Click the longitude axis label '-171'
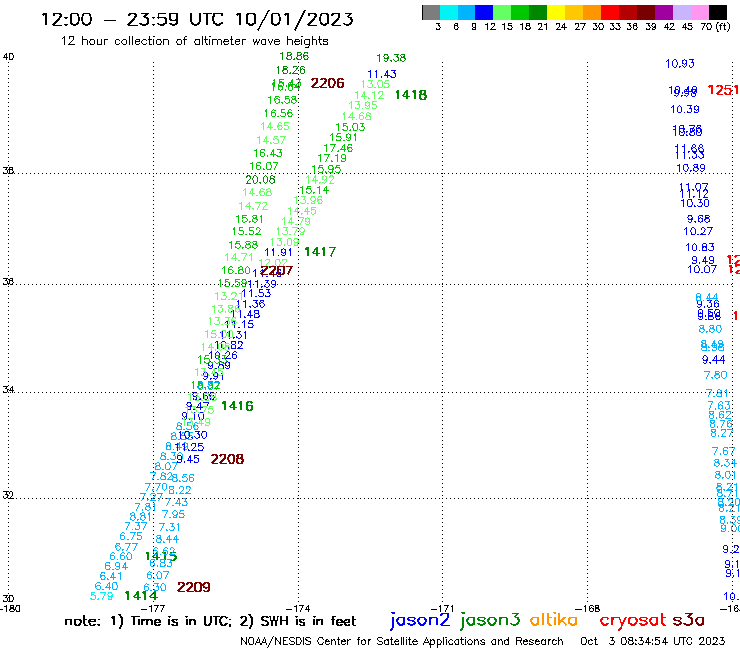 (x=442, y=609)
